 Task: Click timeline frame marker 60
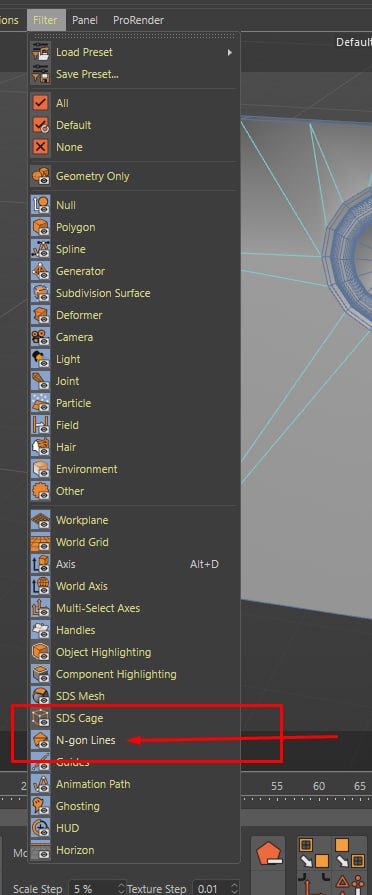[319, 786]
